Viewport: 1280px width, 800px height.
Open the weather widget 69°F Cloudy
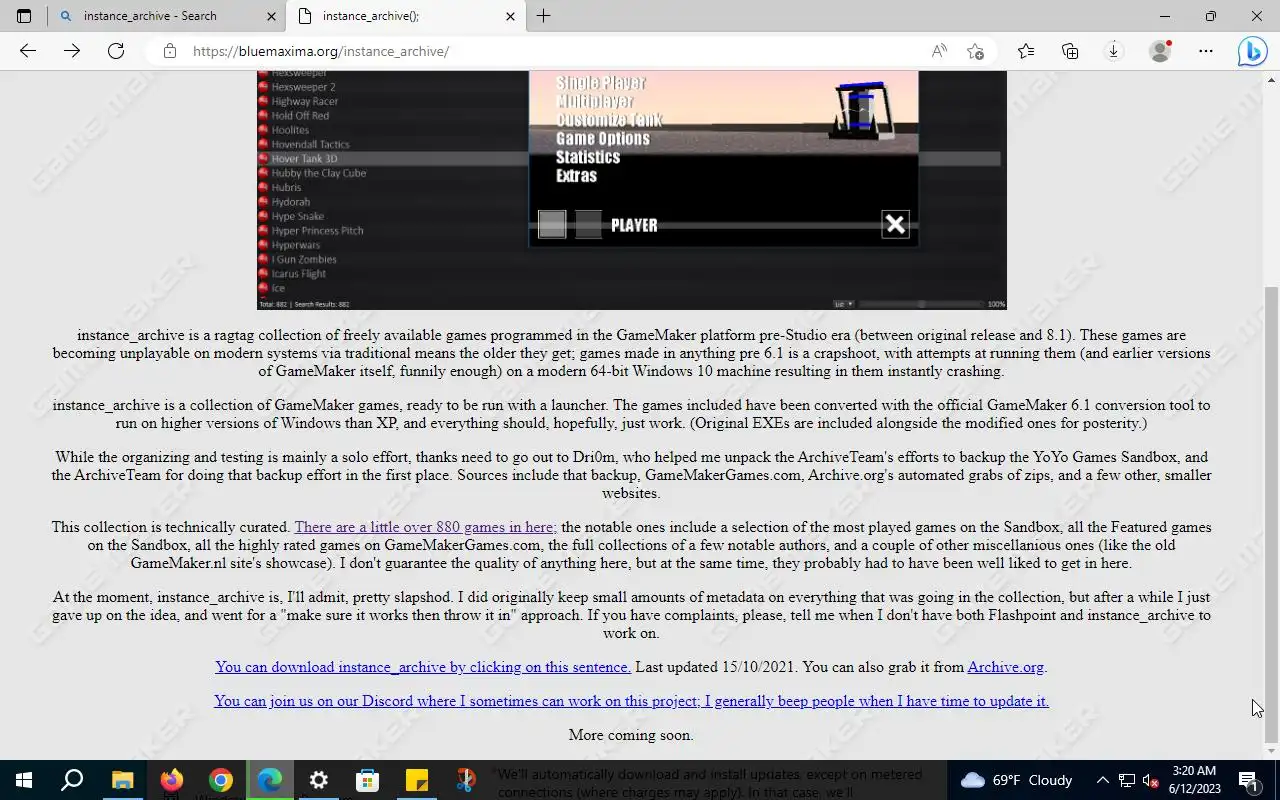click(x=1016, y=780)
